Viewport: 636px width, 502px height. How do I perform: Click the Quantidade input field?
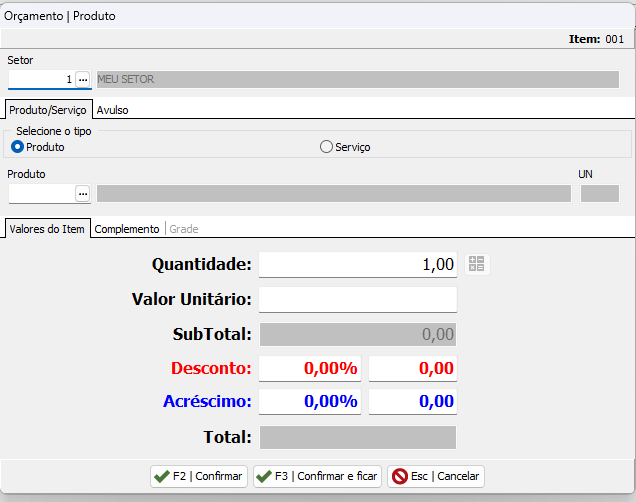[358, 264]
